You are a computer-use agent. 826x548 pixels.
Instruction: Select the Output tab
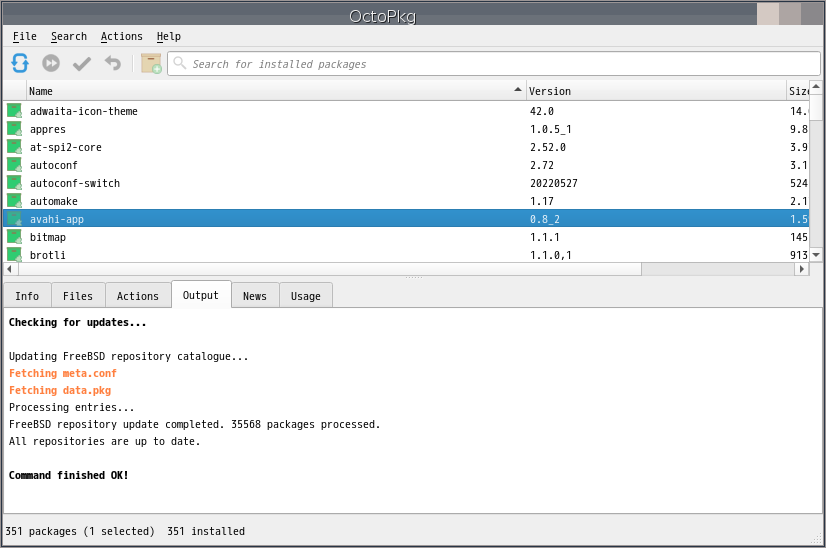(201, 295)
